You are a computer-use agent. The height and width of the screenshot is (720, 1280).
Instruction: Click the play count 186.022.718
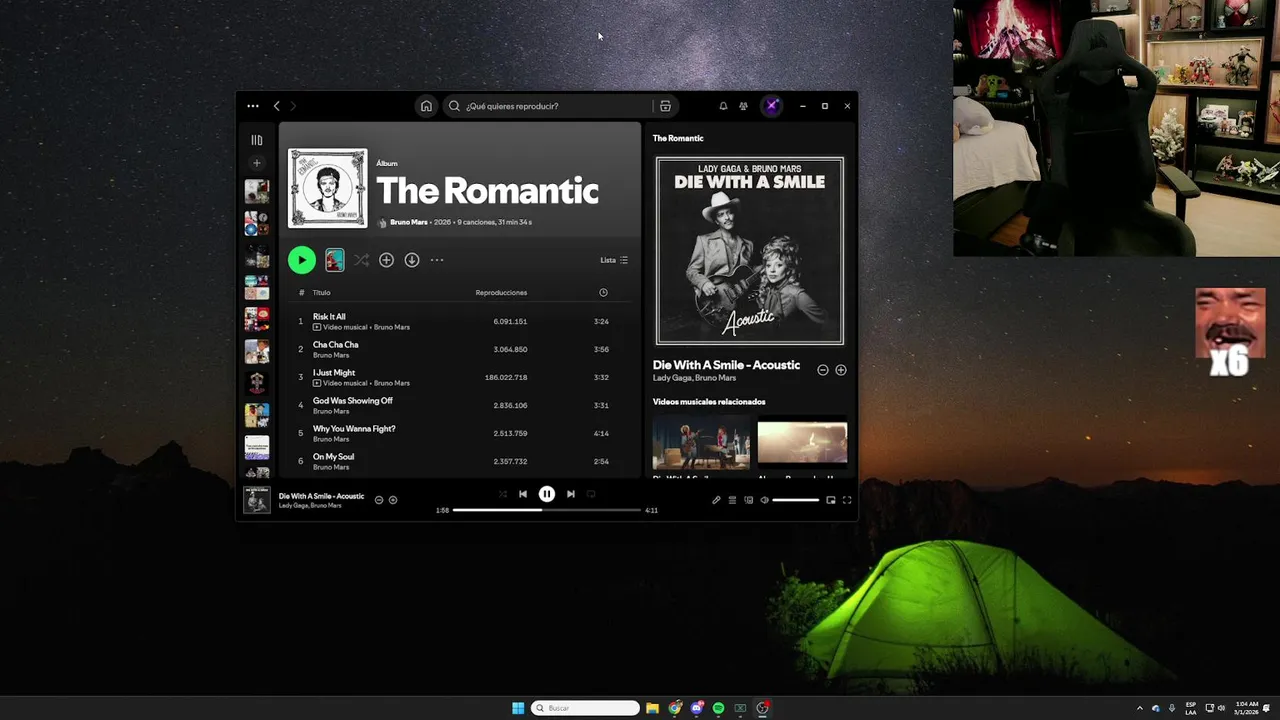point(506,378)
